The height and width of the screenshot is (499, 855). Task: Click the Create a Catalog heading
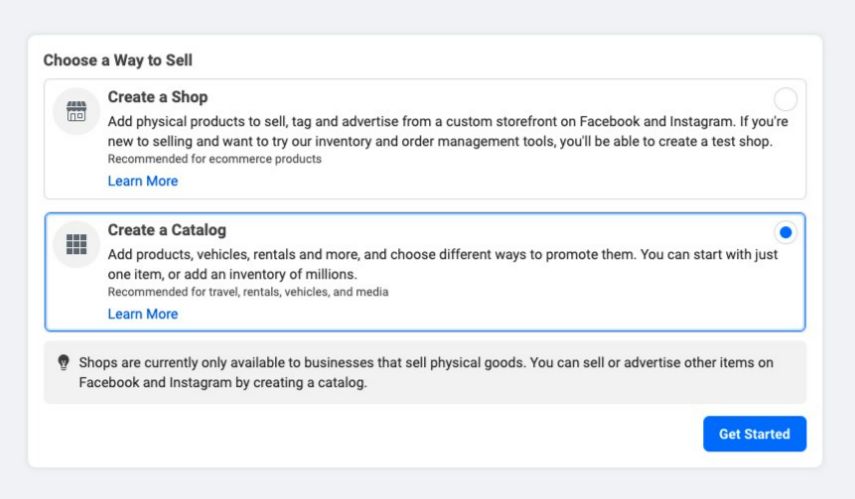(x=167, y=230)
